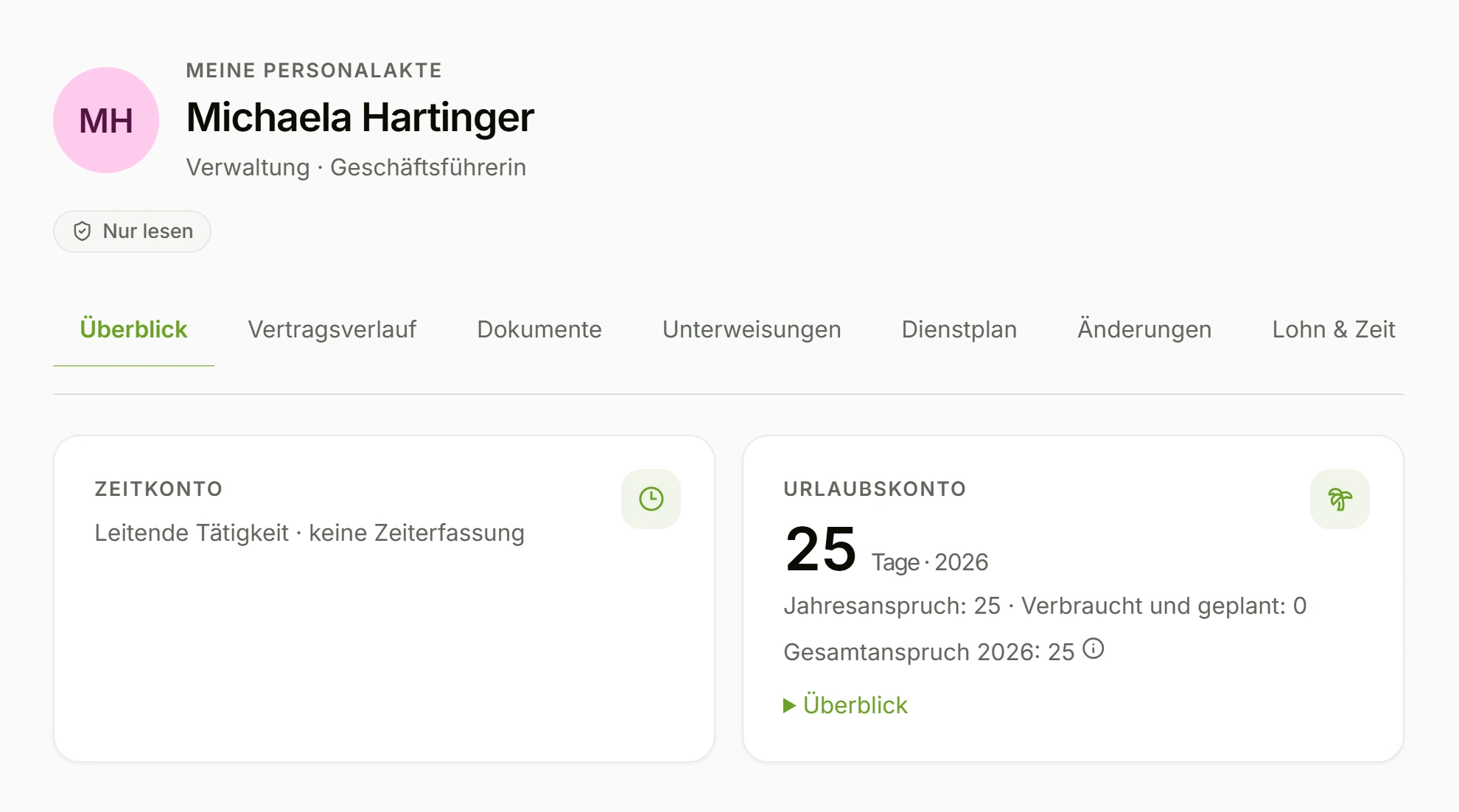This screenshot has width=1459, height=812.
Task: Show the Änderungen tab
Action: click(1144, 329)
